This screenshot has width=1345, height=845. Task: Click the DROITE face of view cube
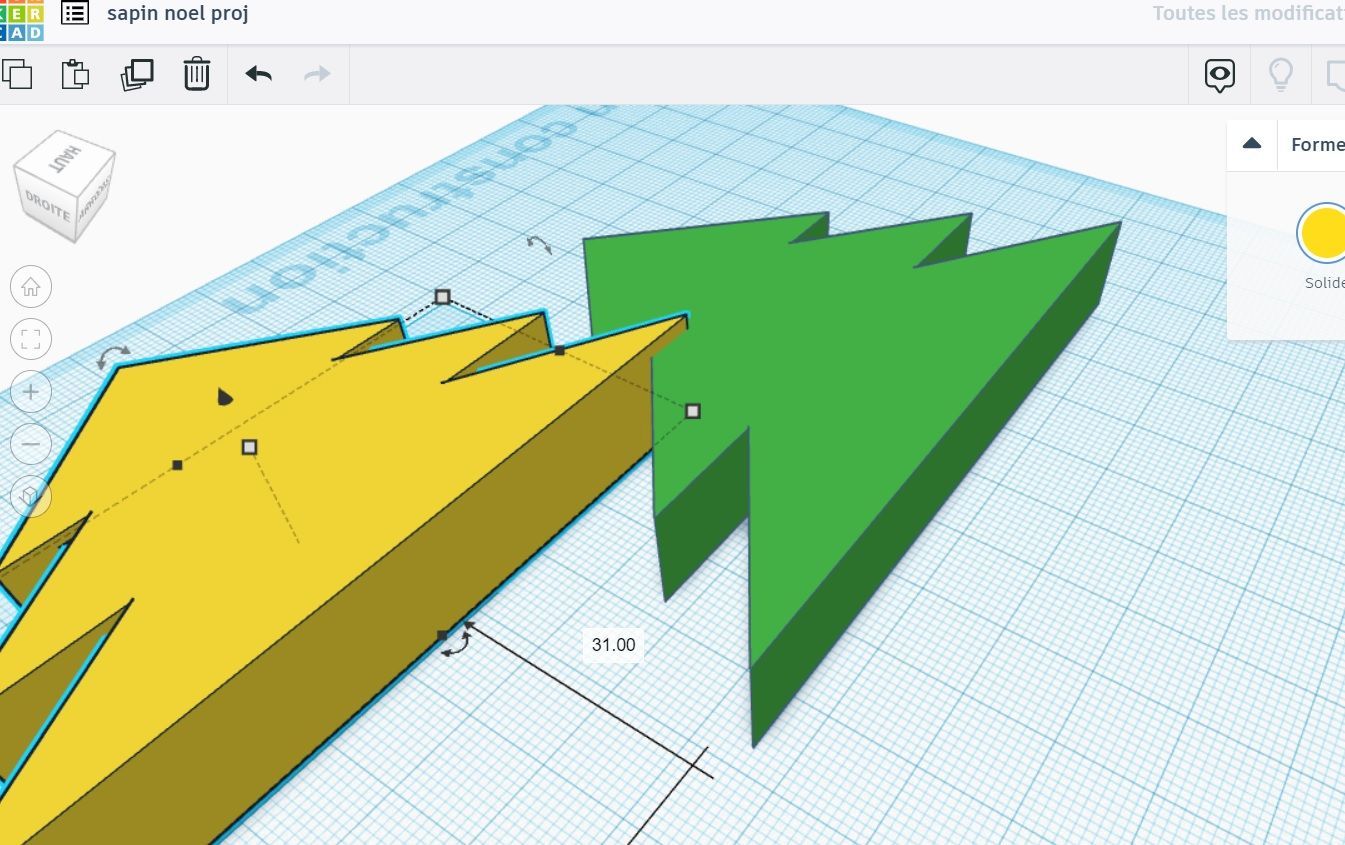pyautogui.click(x=48, y=205)
